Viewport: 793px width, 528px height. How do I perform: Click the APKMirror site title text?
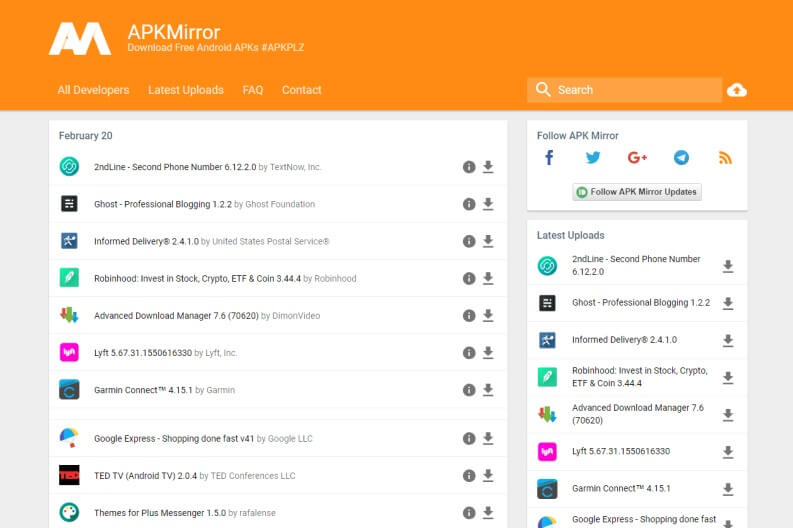pos(173,32)
